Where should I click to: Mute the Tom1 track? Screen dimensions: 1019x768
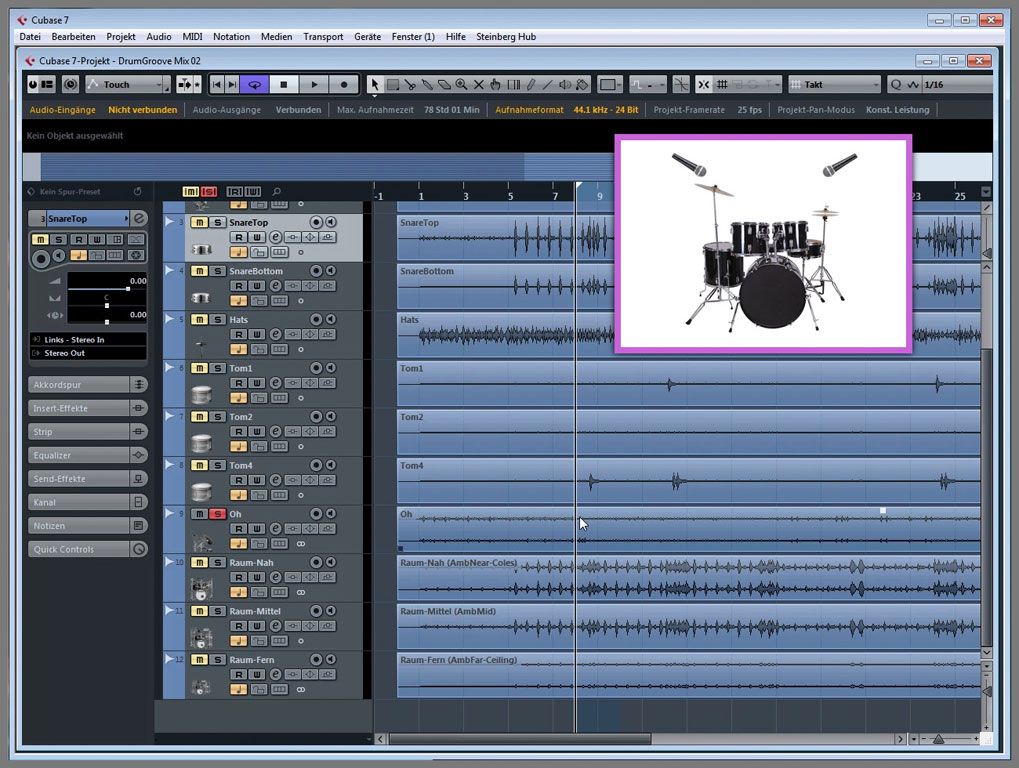pyautogui.click(x=199, y=368)
